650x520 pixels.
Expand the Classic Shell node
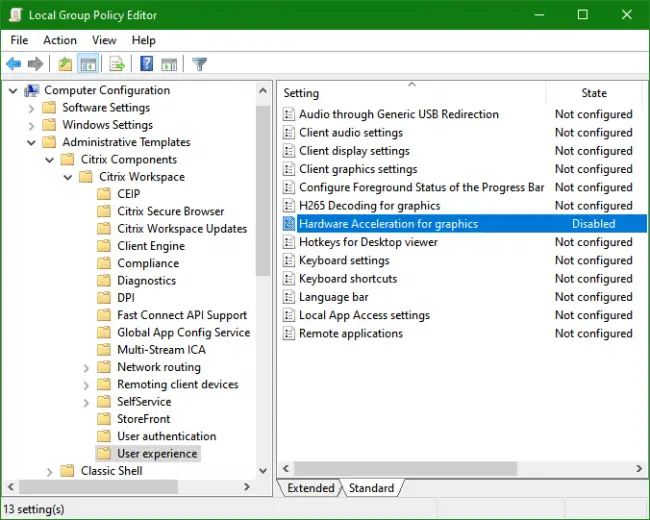(50, 471)
